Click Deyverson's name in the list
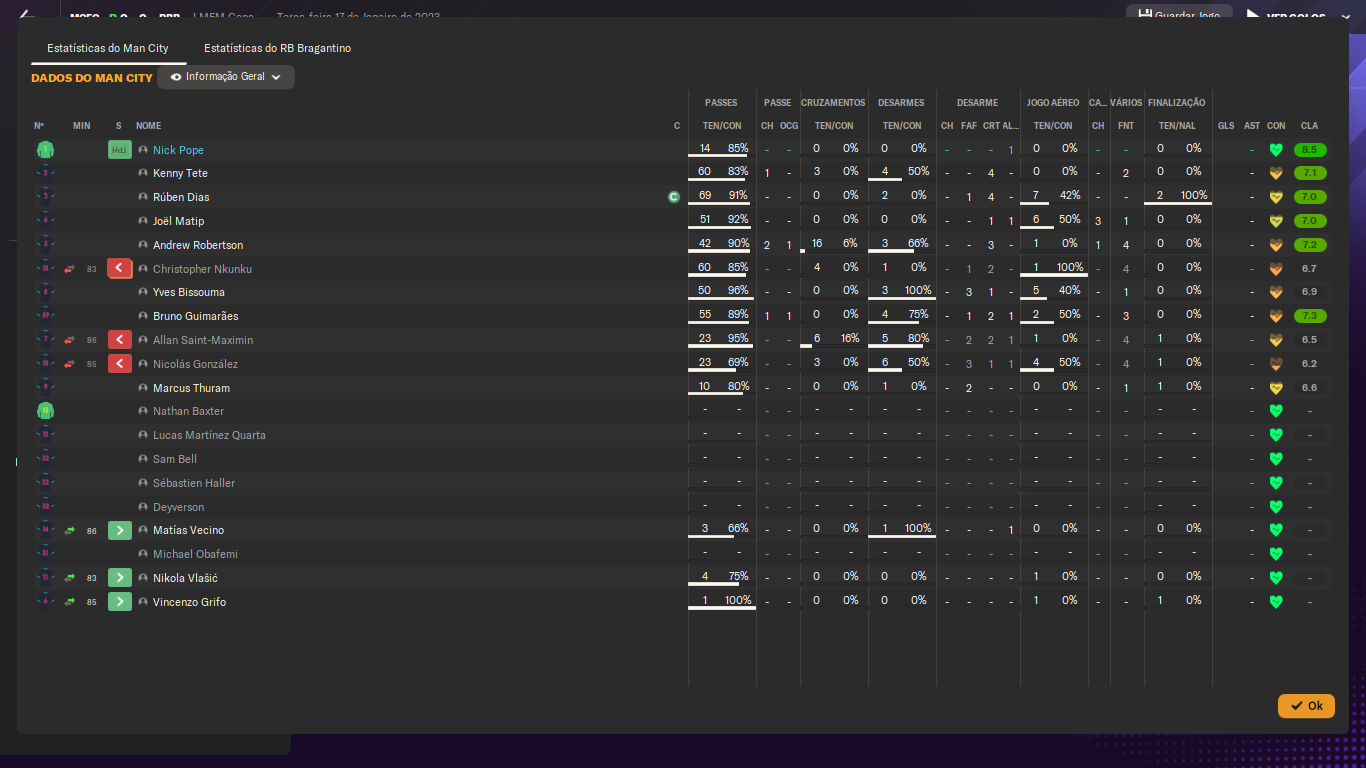 click(178, 507)
